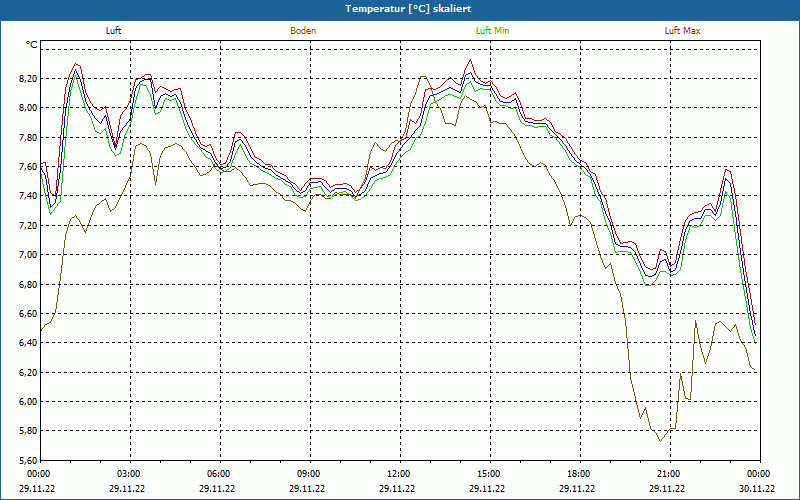Image resolution: width=800 pixels, height=500 pixels.
Task: Click the 30.11.22 date label
Action: click(757, 488)
